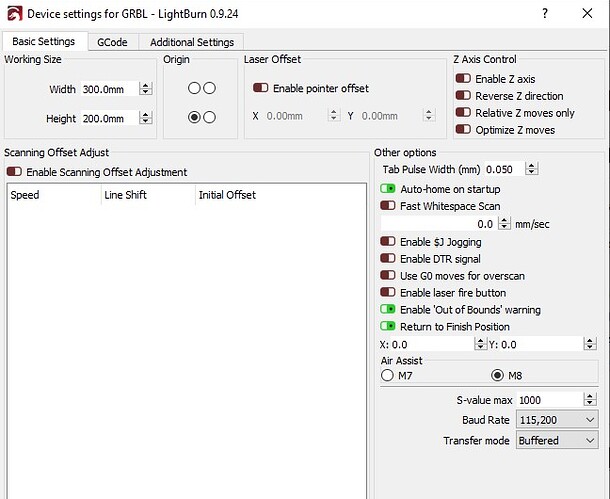Image resolution: width=610 pixels, height=499 pixels.
Task: Click the Laser Offset Y stepper
Action: [x=429, y=115]
